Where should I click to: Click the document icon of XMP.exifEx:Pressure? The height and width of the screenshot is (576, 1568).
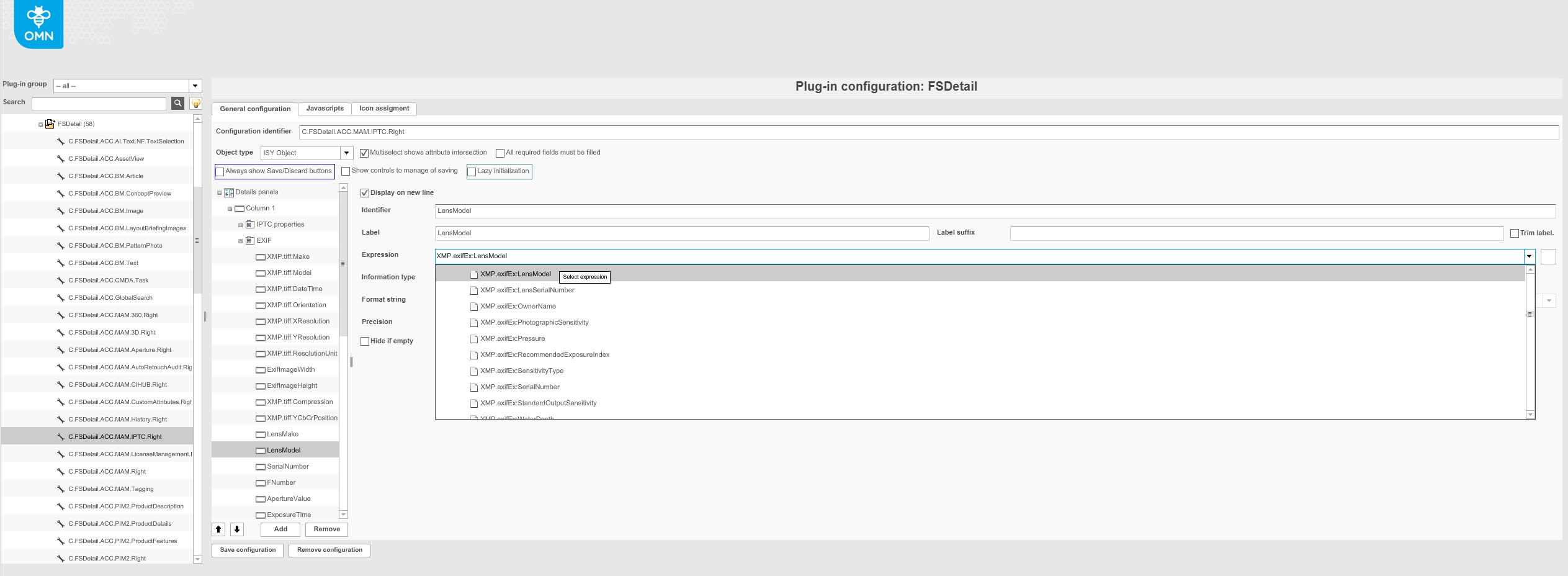click(474, 339)
